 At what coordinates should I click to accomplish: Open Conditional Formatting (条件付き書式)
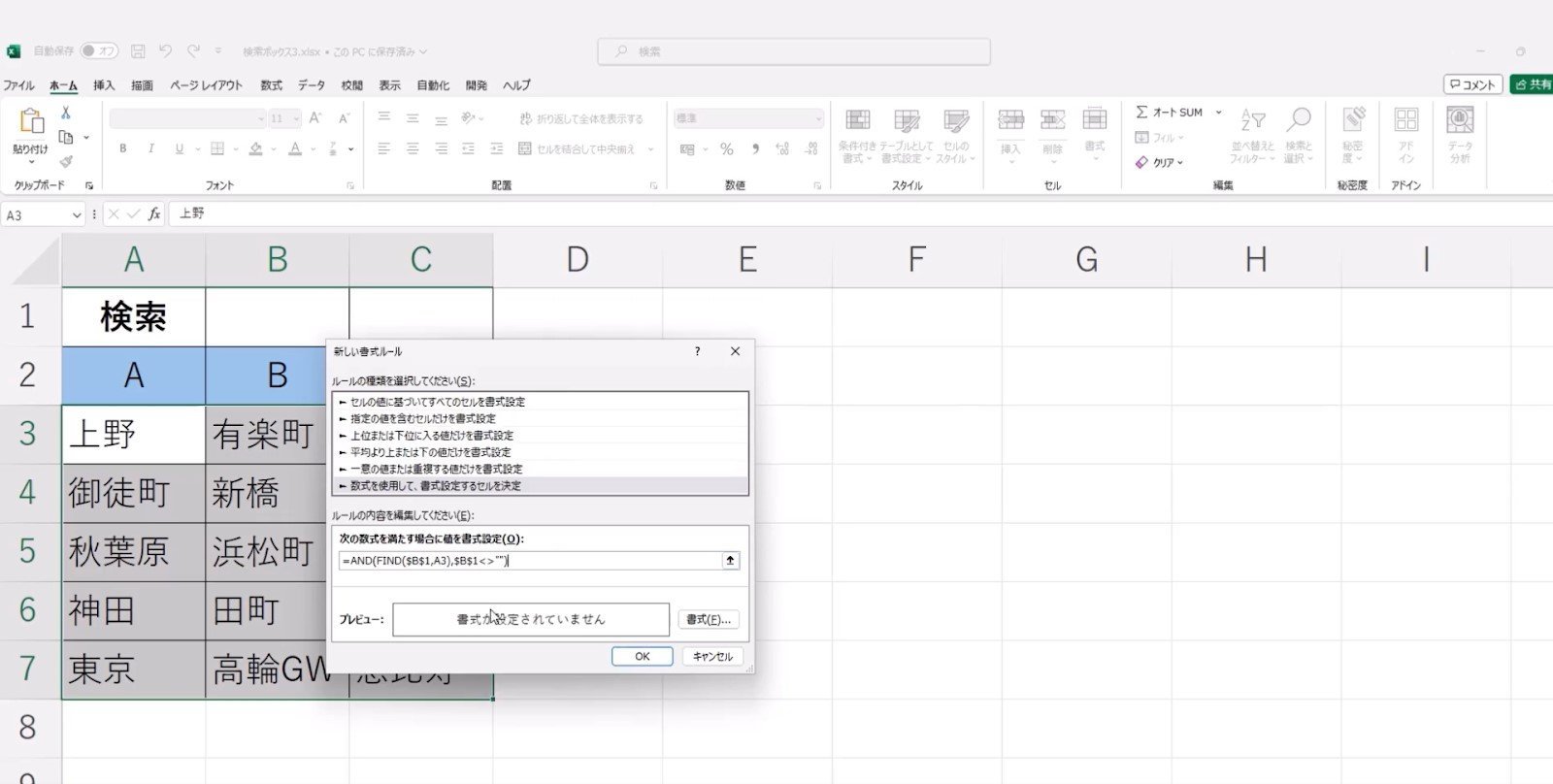857,136
